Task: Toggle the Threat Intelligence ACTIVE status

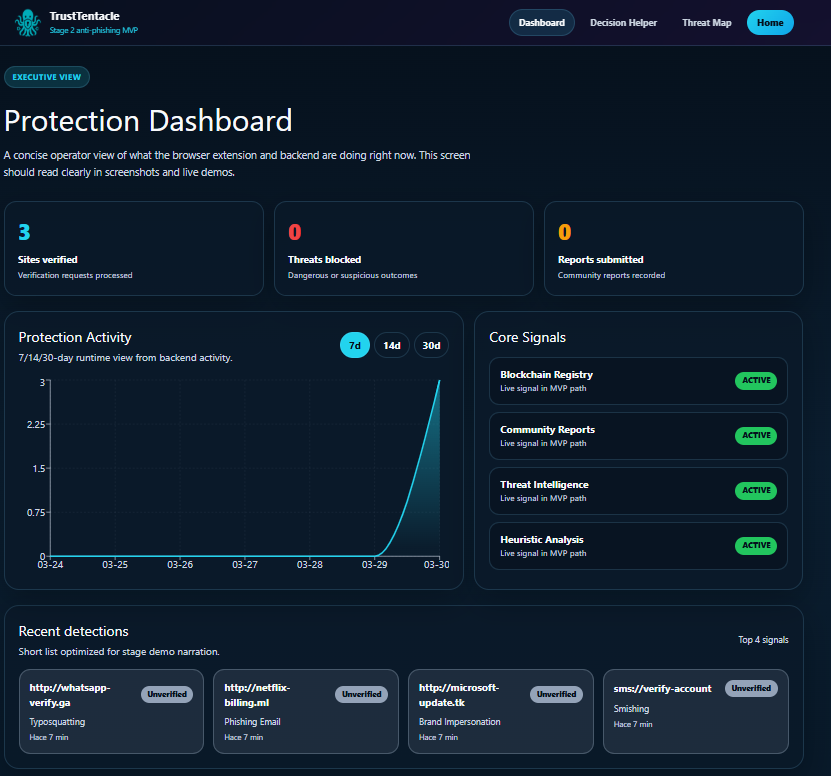Action: click(756, 490)
